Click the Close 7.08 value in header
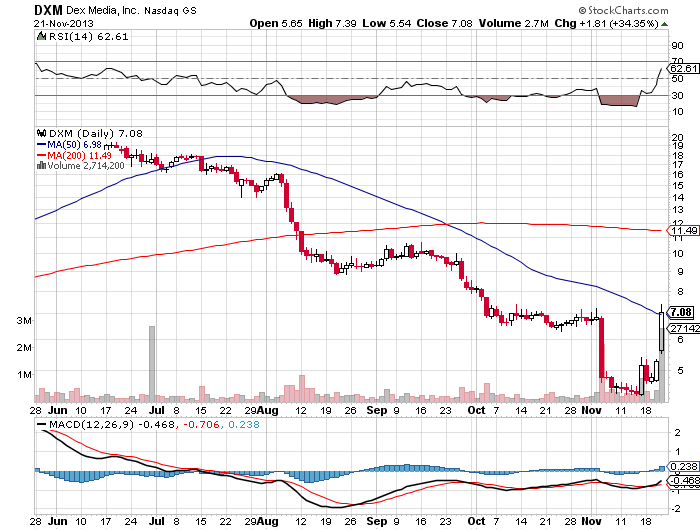Image resolution: width=700 pixels, height=530 pixels. (444, 23)
